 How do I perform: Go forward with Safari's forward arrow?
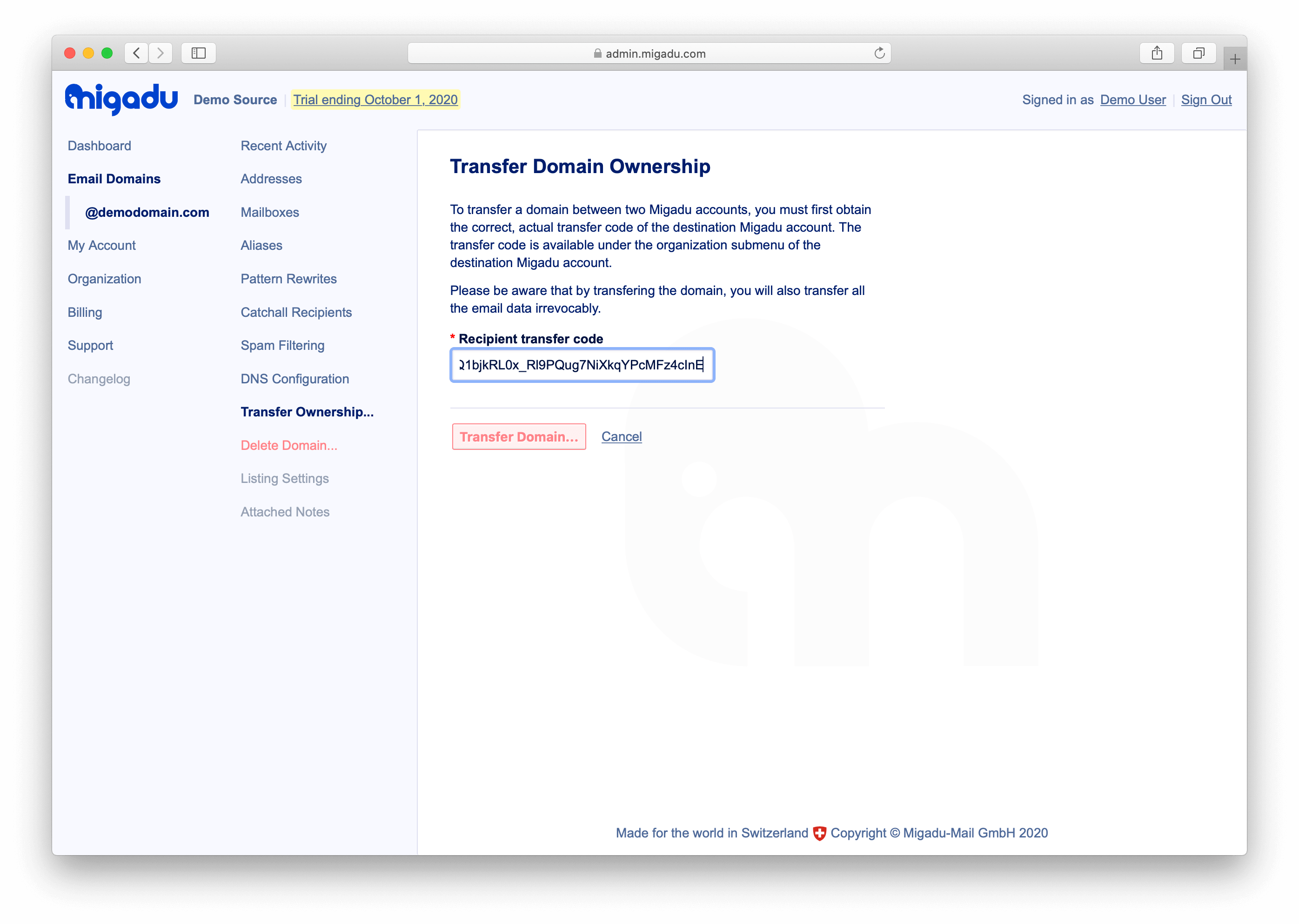[x=161, y=53]
